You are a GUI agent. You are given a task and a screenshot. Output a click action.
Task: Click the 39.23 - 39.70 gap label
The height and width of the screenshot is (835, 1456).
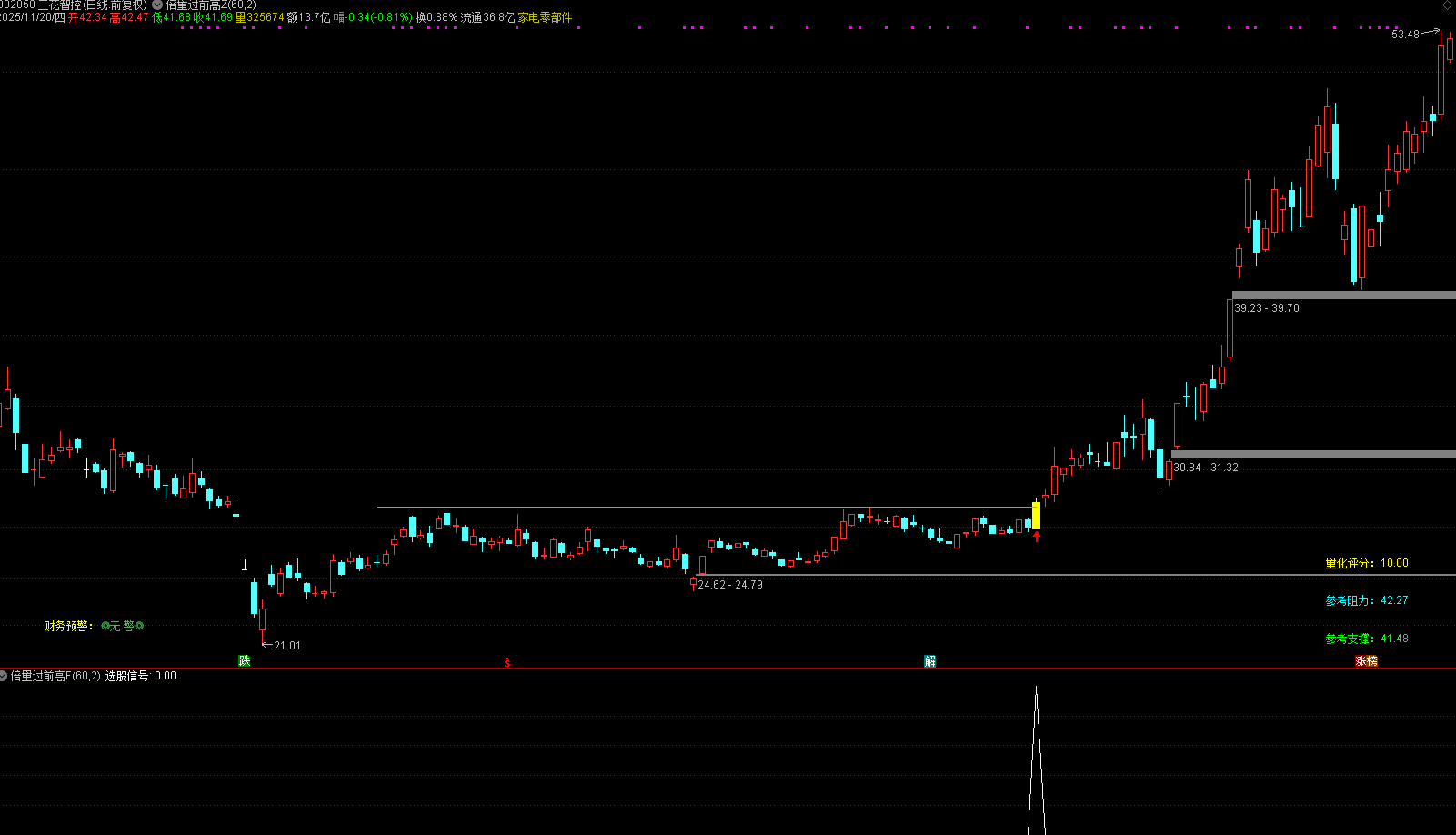tap(1267, 308)
